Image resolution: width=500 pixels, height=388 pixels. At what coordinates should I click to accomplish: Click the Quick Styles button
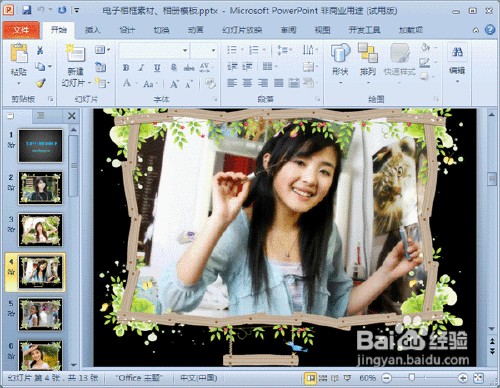click(400, 63)
